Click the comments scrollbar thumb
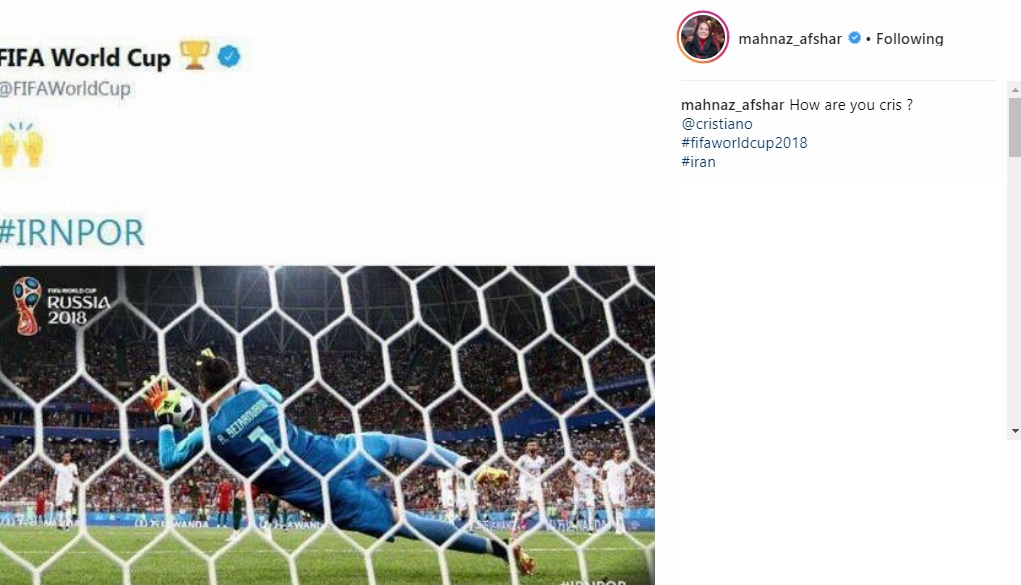This screenshot has height=585, width=1021. point(1014,127)
